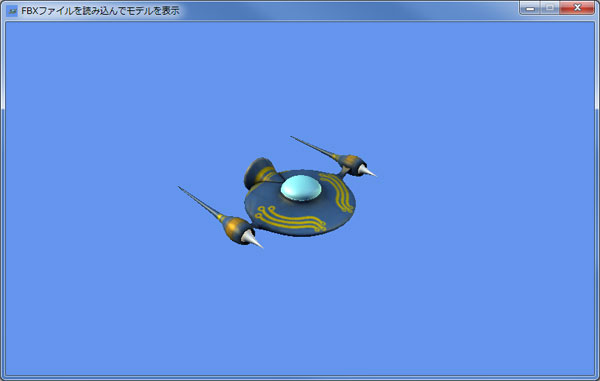The width and height of the screenshot is (600, 381).
Task: Click the white cone tip on left engine
Action: 251,239
